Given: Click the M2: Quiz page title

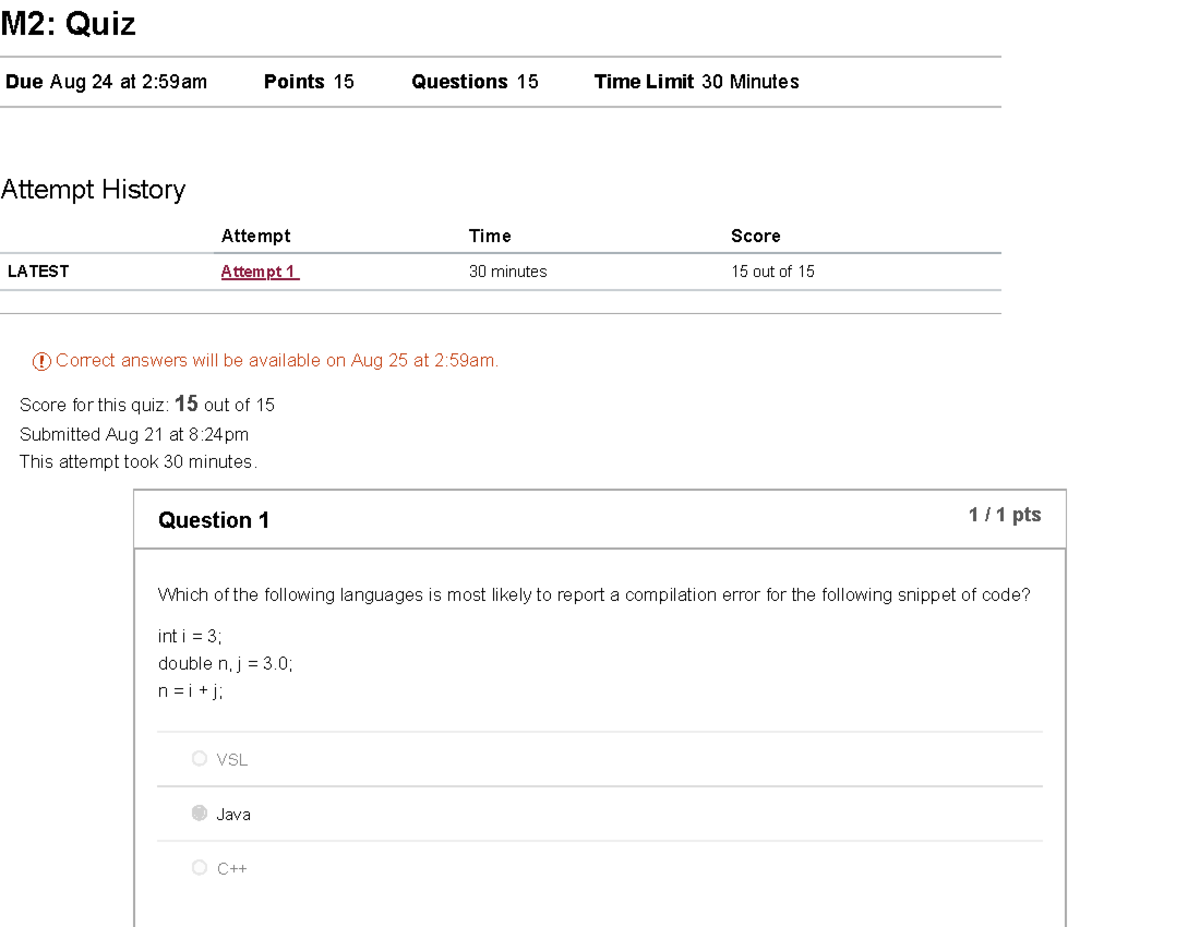Looking at the screenshot, I should pos(66,23).
